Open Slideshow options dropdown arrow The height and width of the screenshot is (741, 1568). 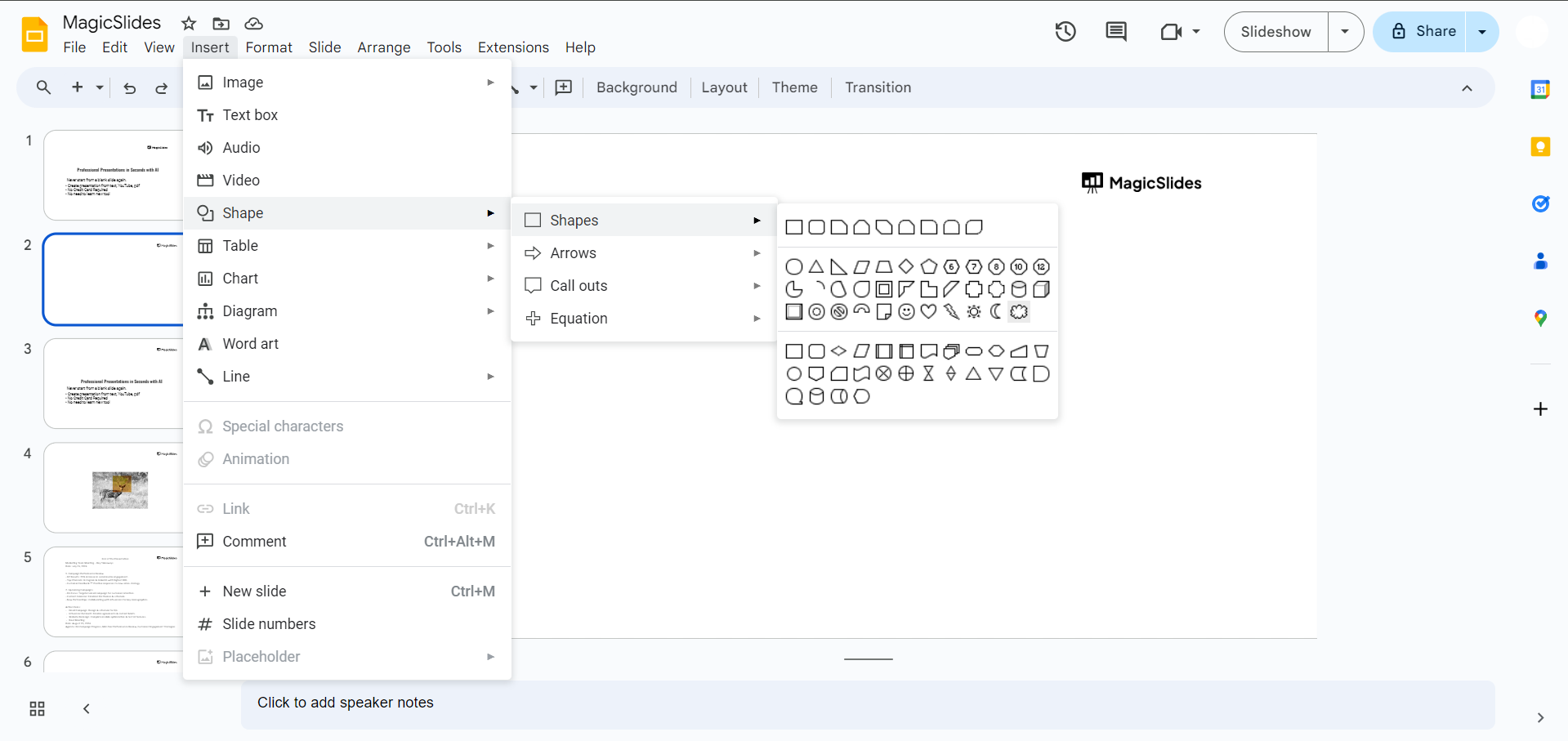[x=1346, y=32]
